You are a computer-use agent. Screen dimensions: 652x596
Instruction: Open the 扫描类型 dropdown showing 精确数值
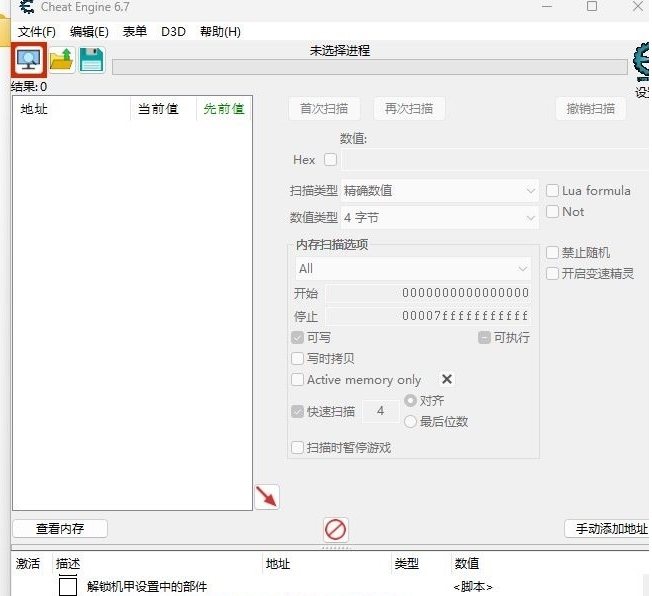tap(440, 190)
